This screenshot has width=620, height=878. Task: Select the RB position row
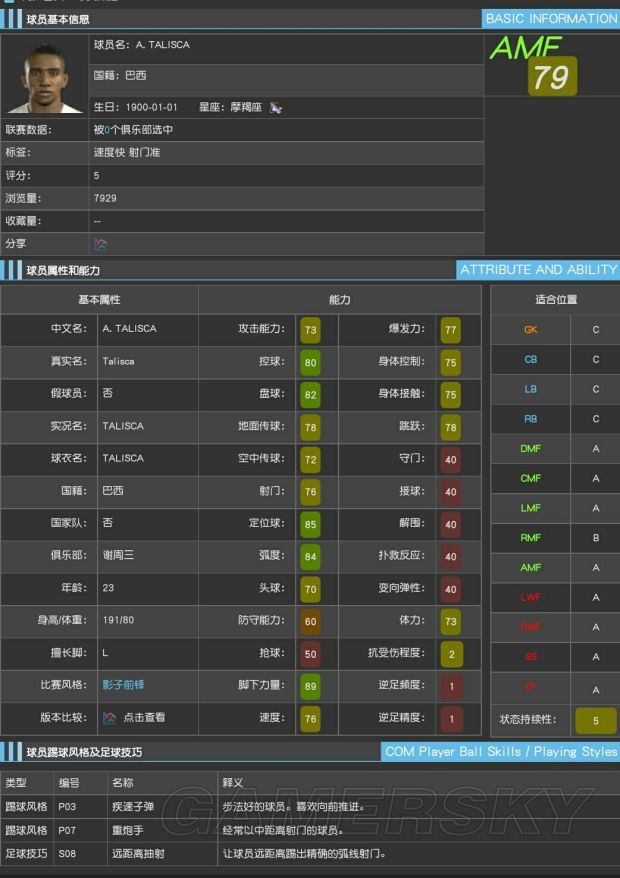pyautogui.click(x=556, y=419)
